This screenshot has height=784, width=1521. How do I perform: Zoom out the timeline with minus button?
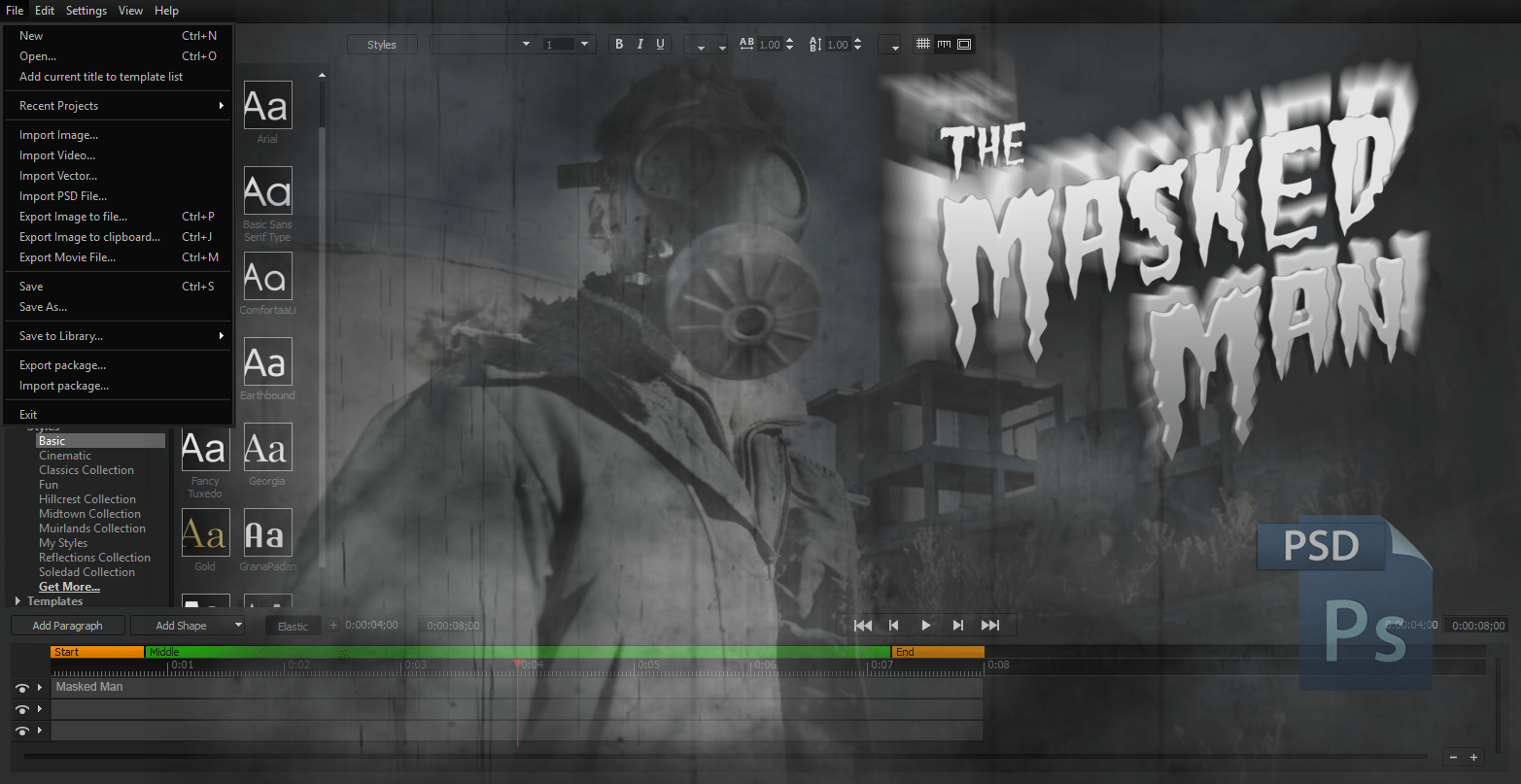[x=1453, y=757]
